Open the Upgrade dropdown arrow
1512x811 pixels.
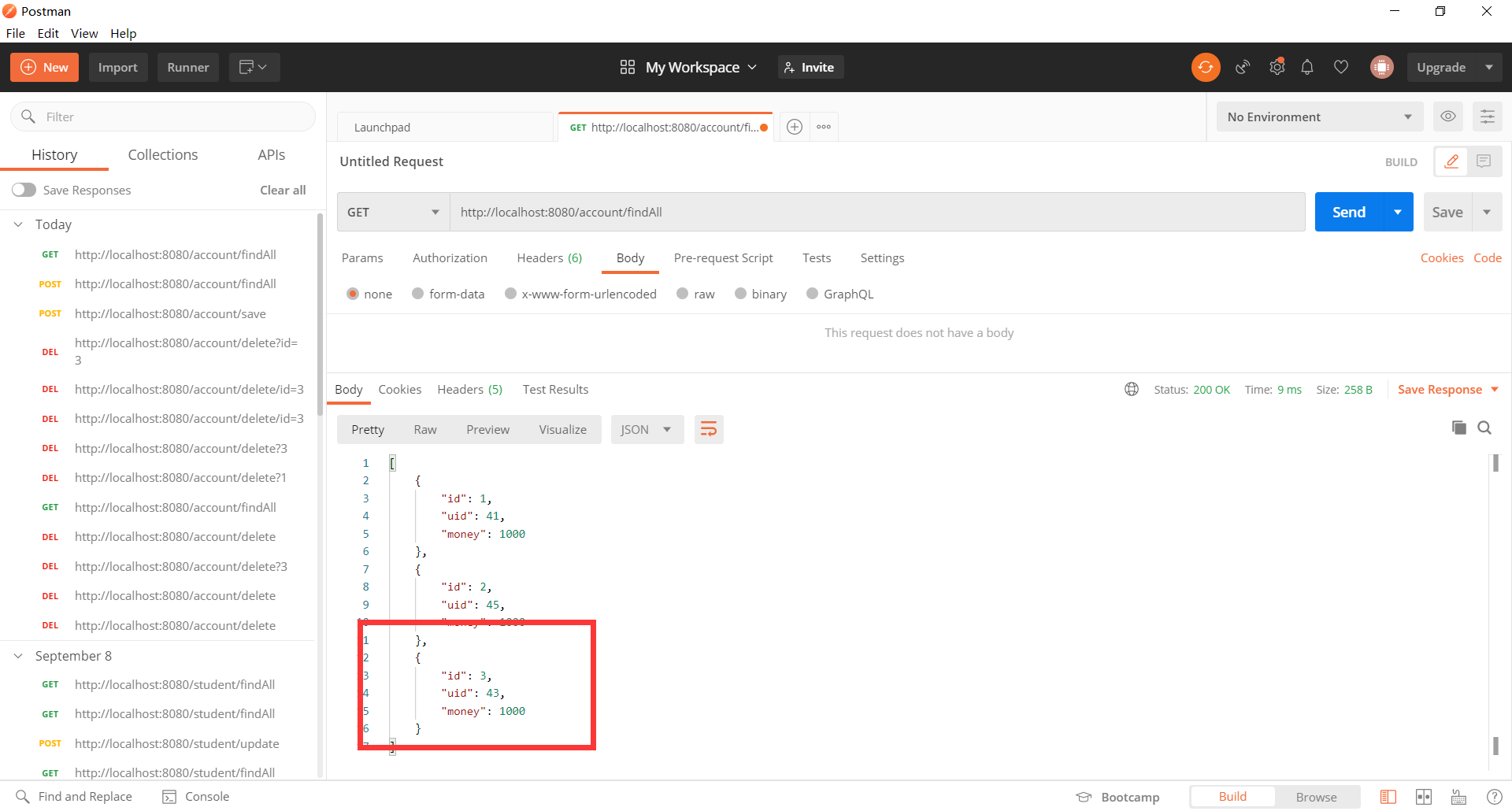click(x=1489, y=67)
